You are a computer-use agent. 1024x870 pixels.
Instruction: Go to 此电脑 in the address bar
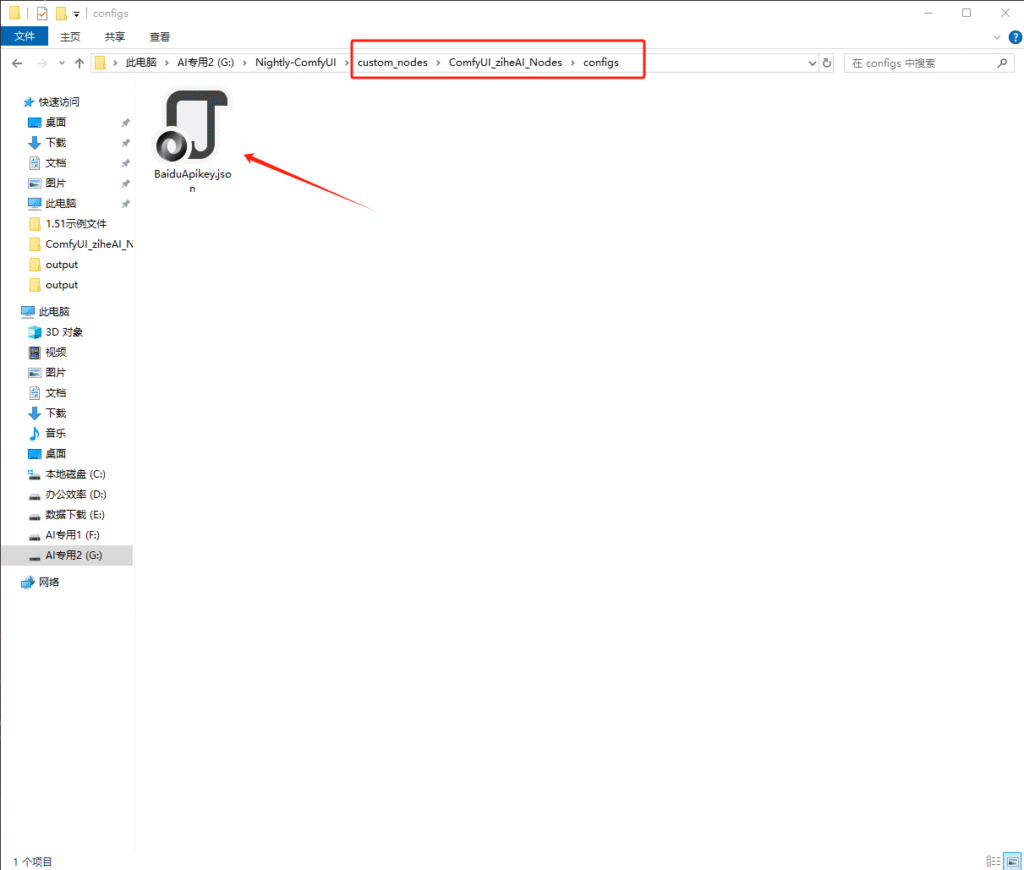pyautogui.click(x=141, y=63)
